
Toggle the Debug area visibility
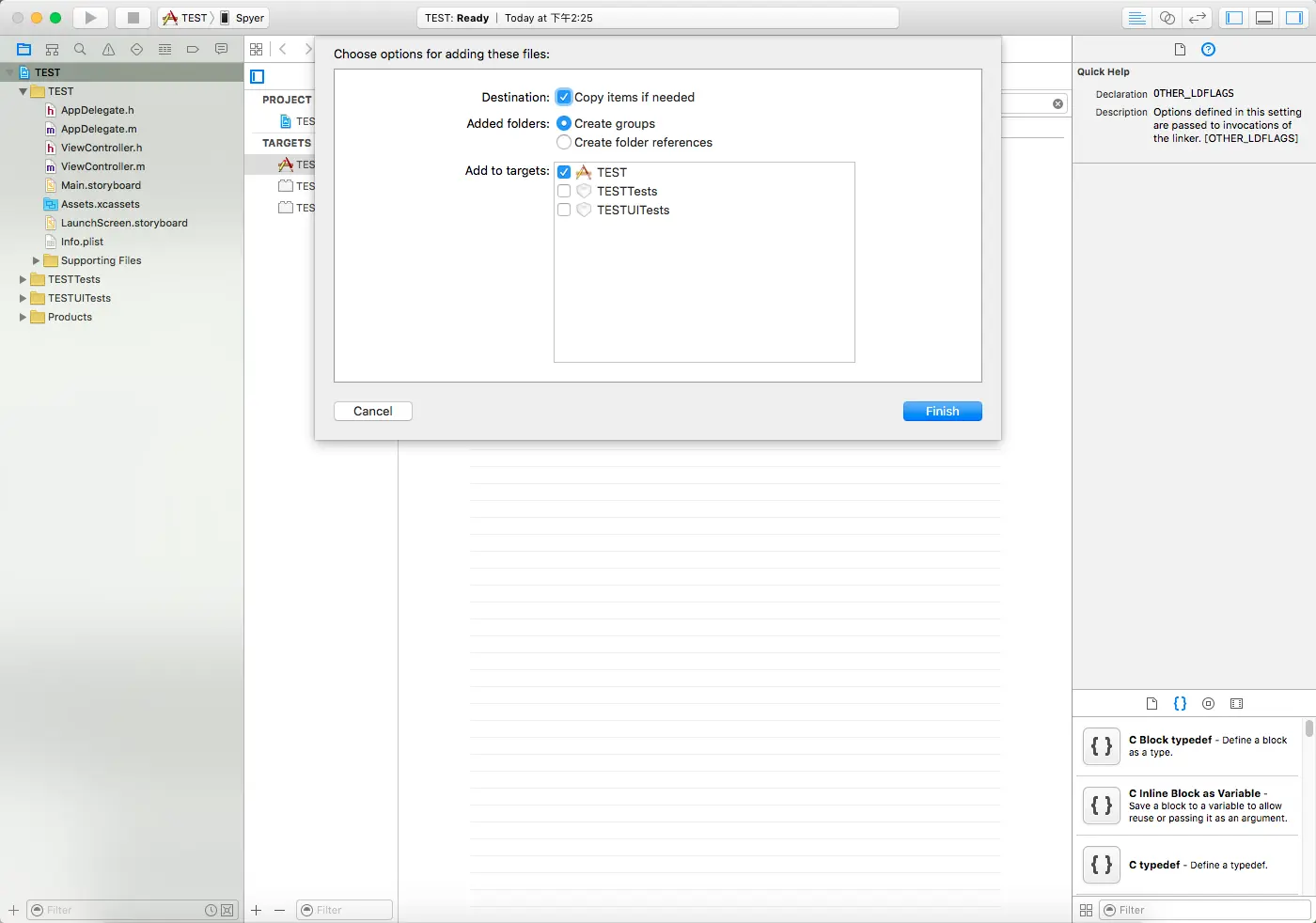click(x=1264, y=18)
